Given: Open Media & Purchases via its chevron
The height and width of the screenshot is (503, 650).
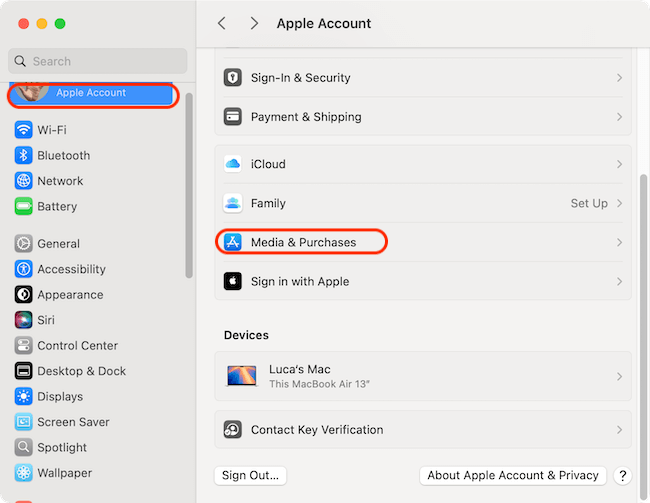Looking at the screenshot, I should (x=619, y=242).
